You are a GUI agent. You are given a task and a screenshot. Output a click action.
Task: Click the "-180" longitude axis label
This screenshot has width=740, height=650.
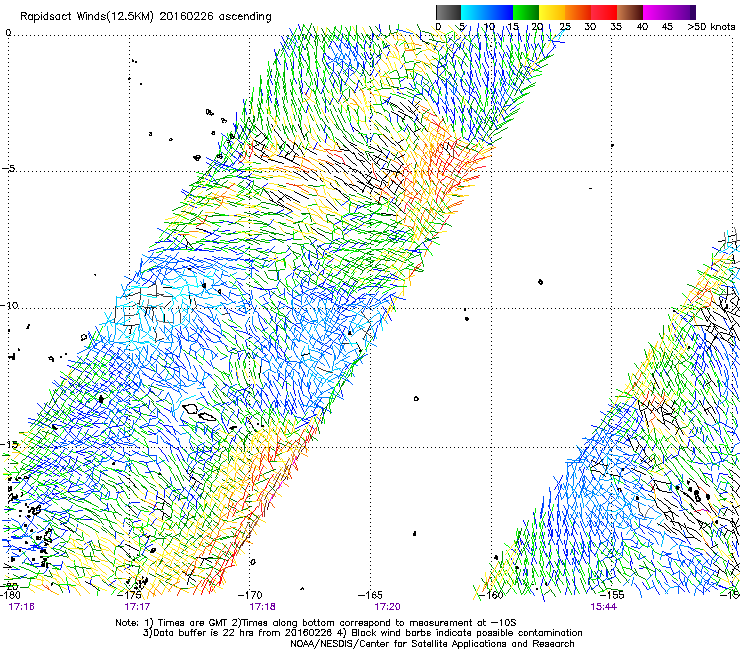point(10,595)
